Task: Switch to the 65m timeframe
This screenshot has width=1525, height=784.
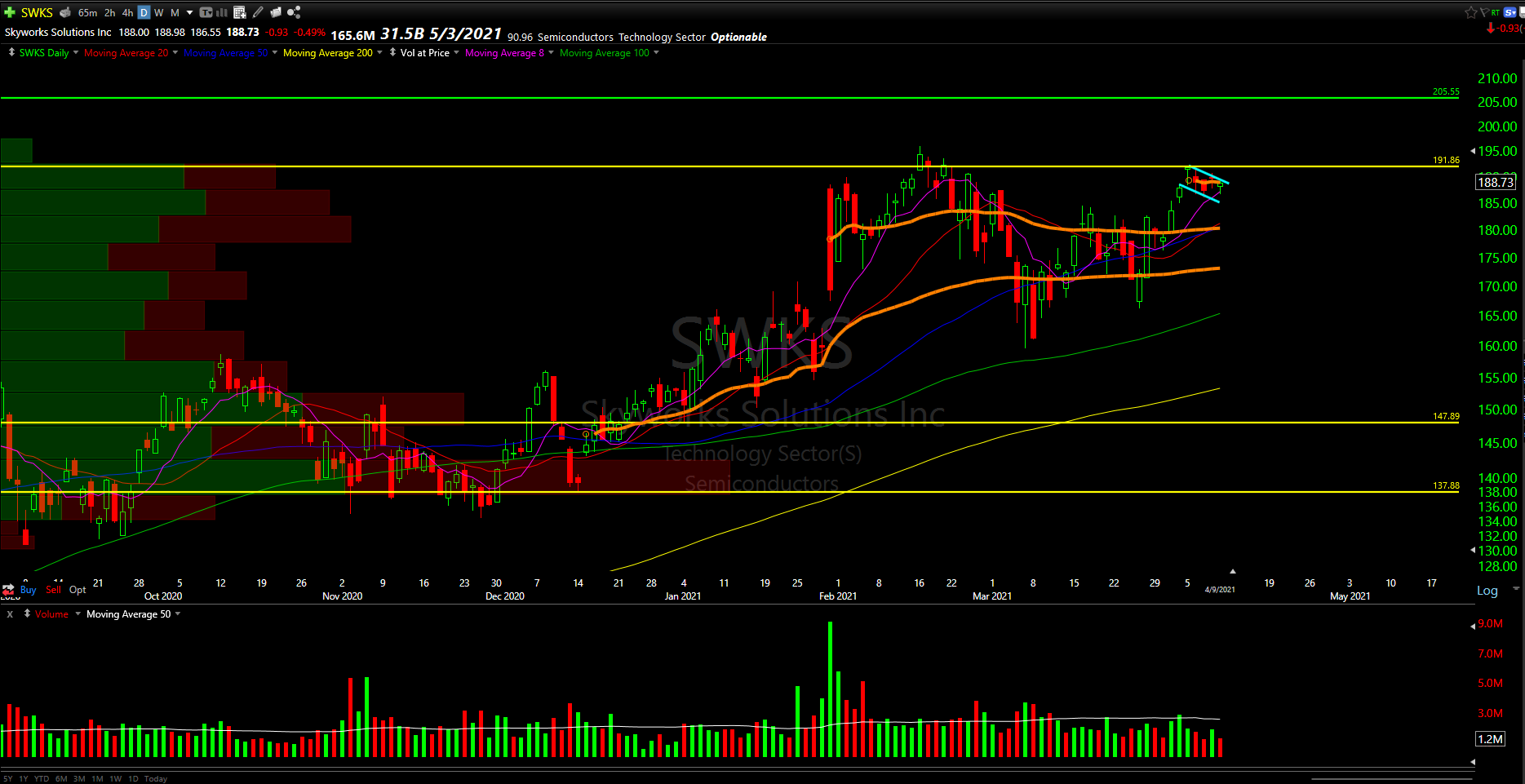Action: click(x=87, y=12)
